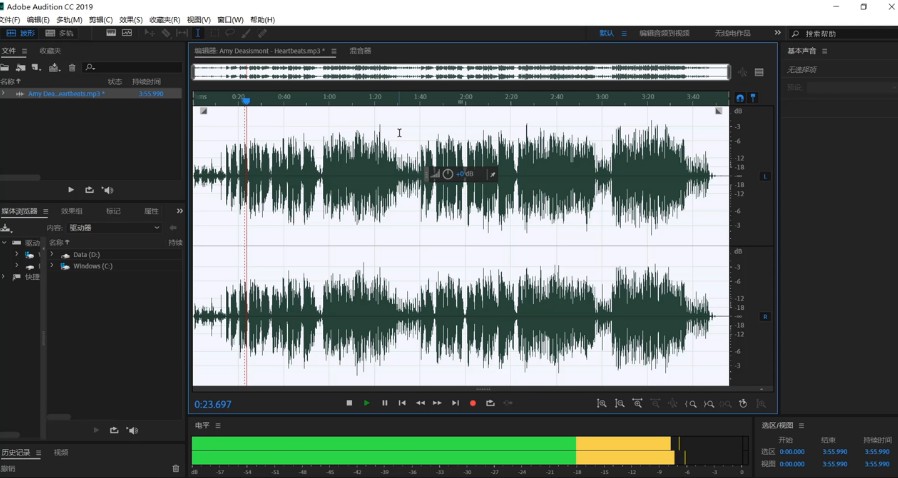The image size is (898, 478).
Task: Switch to the Mixer (混音器) tab
Action: pos(360,51)
